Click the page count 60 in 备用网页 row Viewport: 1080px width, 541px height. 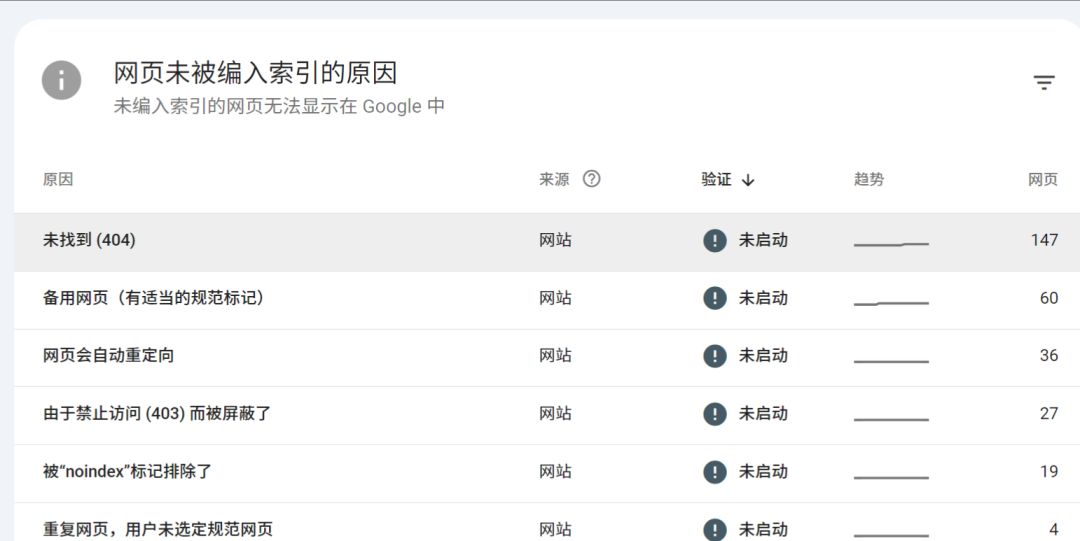(1049, 298)
